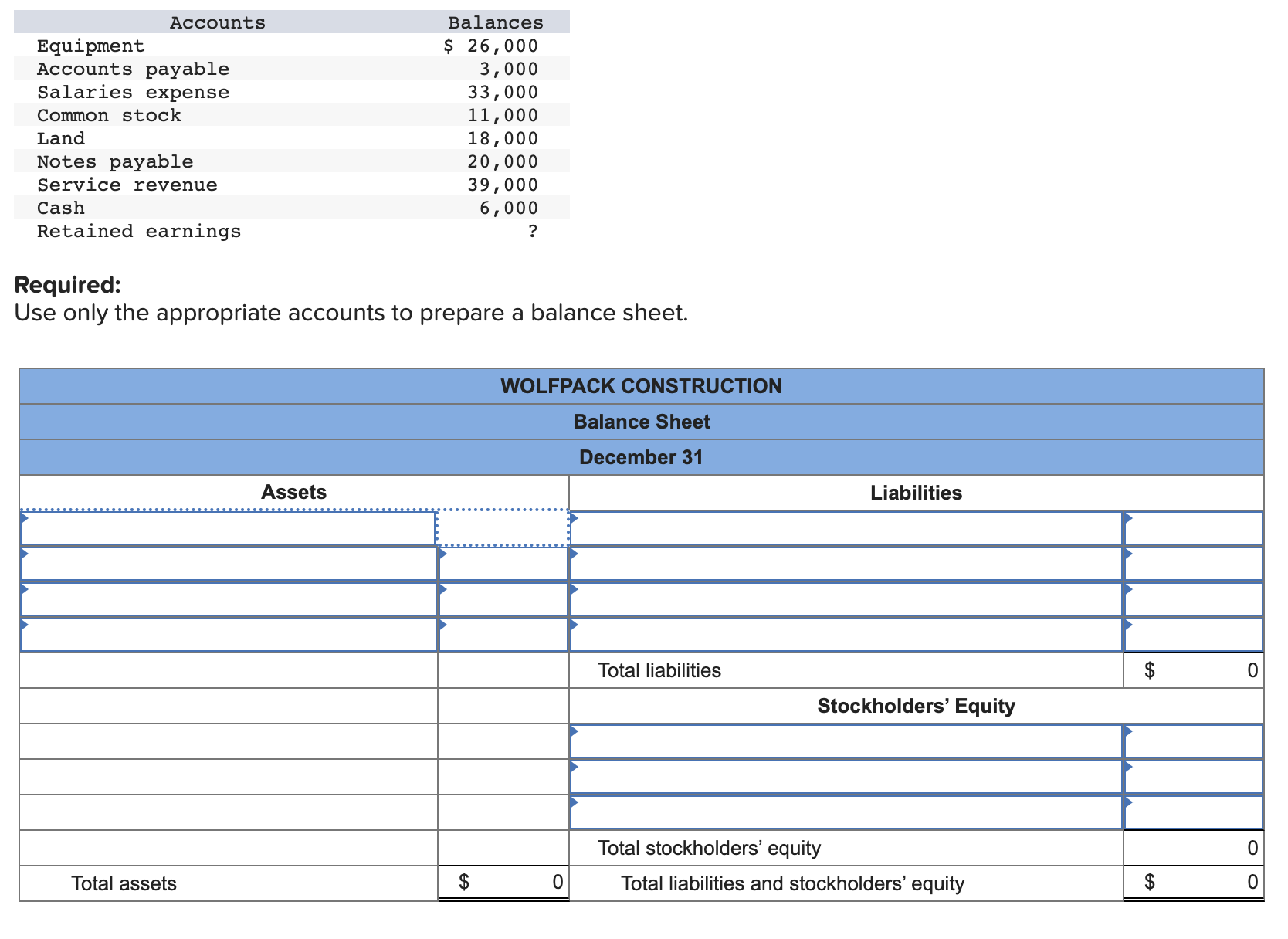Select the second liability amount field

[x=1194, y=564]
